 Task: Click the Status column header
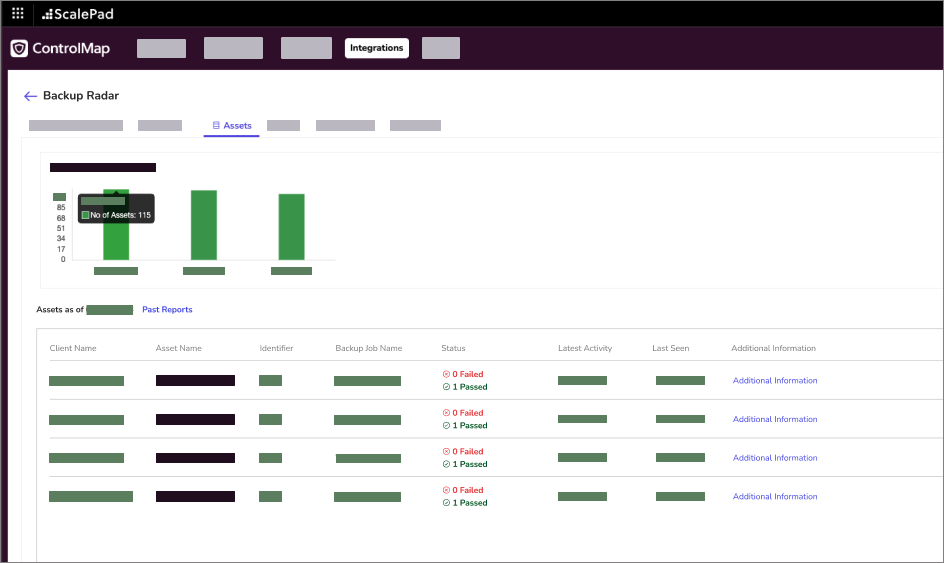(453, 348)
